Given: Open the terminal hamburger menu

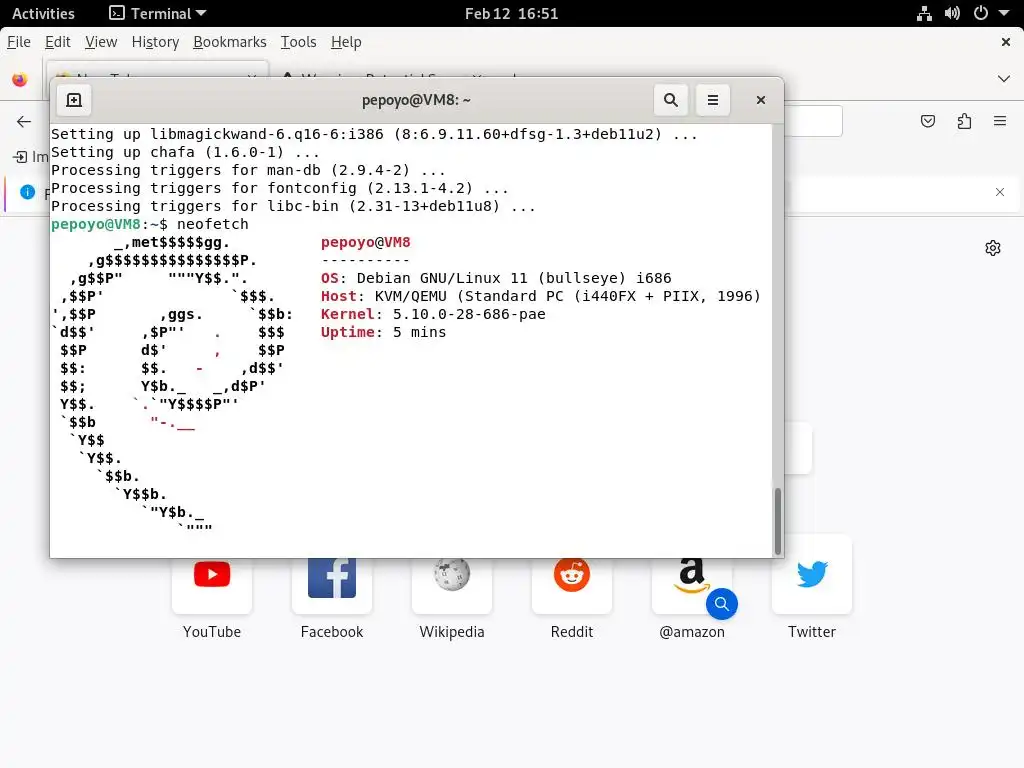Looking at the screenshot, I should click(x=712, y=100).
